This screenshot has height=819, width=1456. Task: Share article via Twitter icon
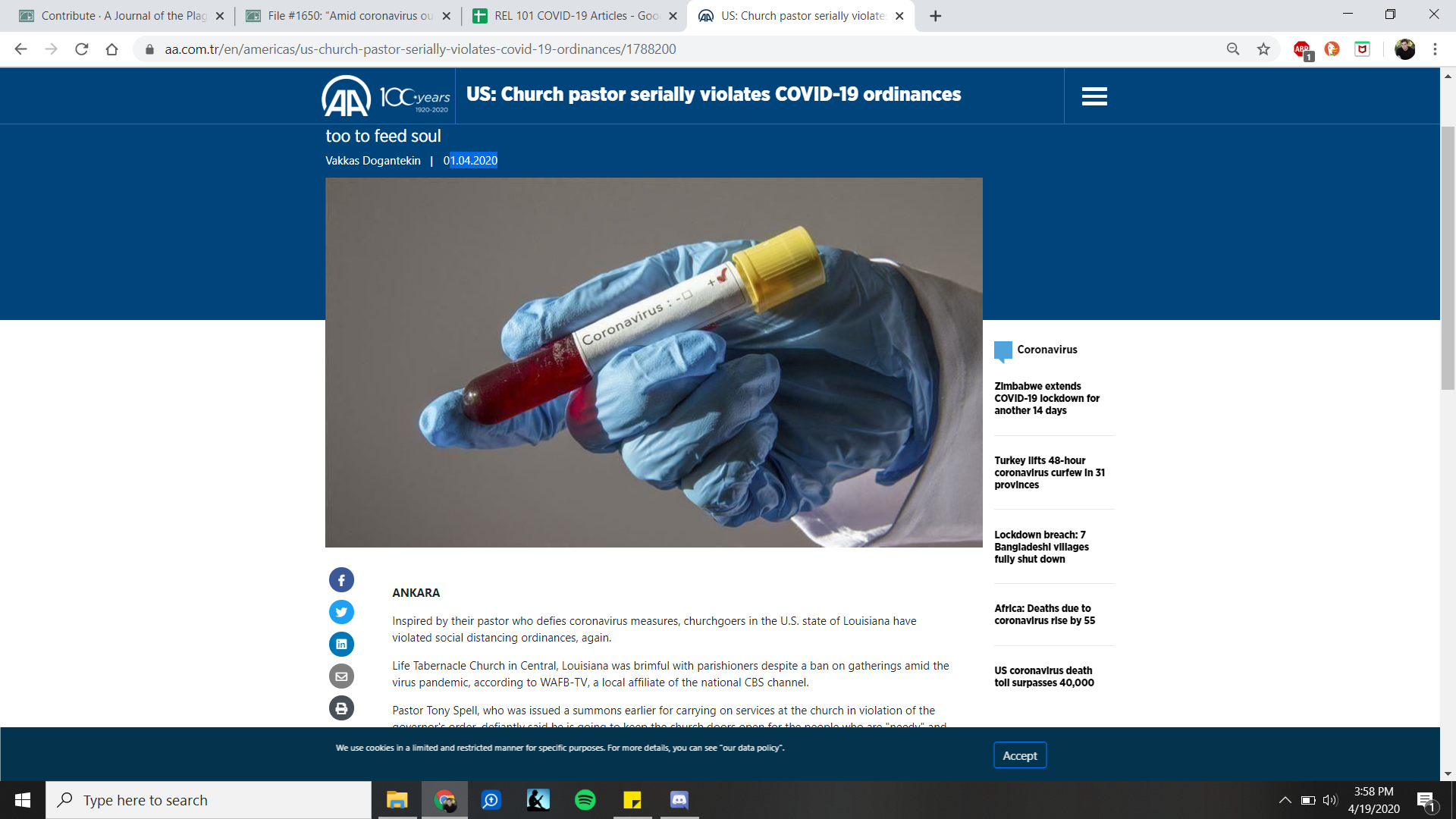[x=341, y=612]
